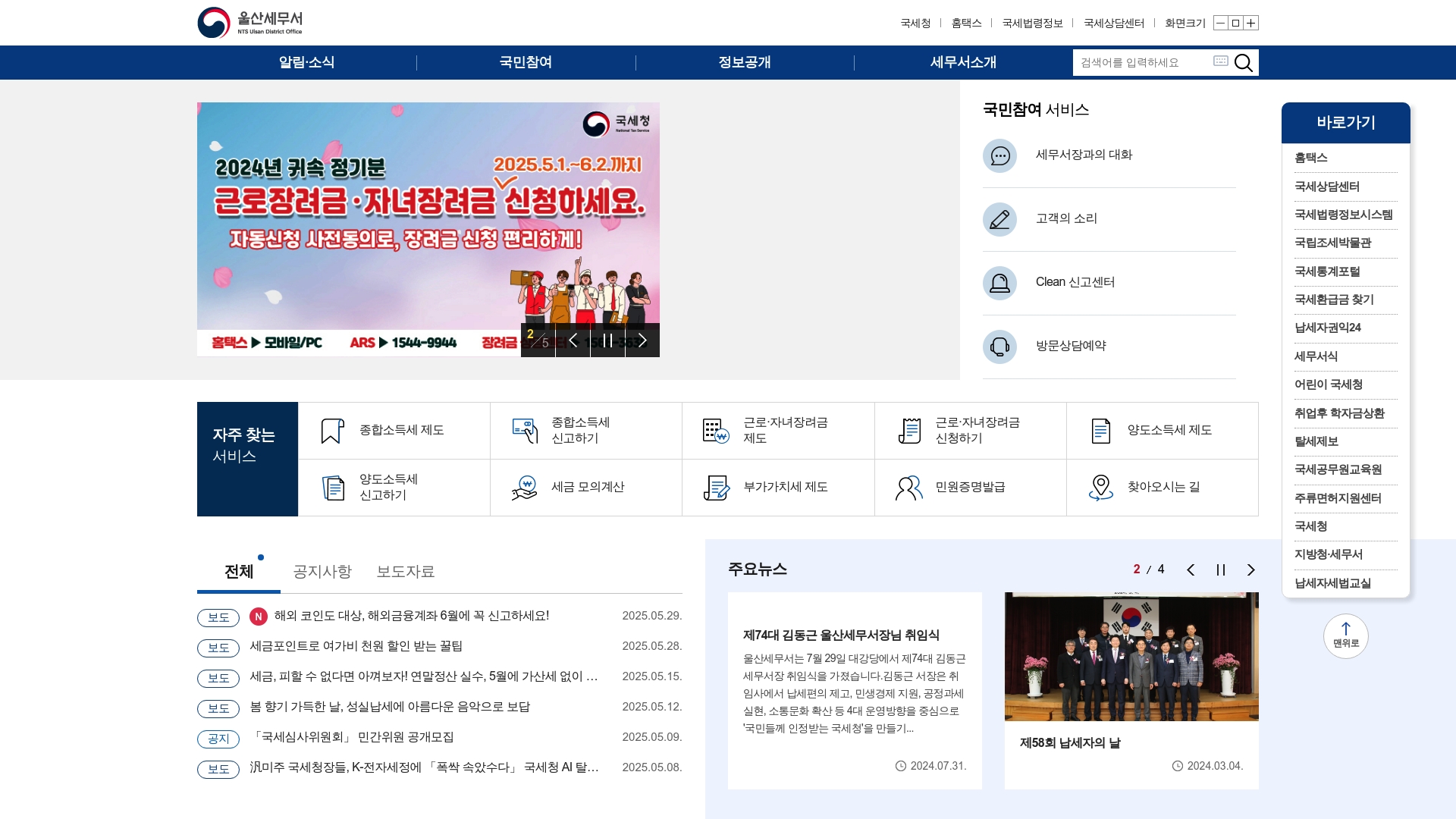Click the 고객의 소리 pencil icon
The image size is (1456, 819).
coord(999,219)
